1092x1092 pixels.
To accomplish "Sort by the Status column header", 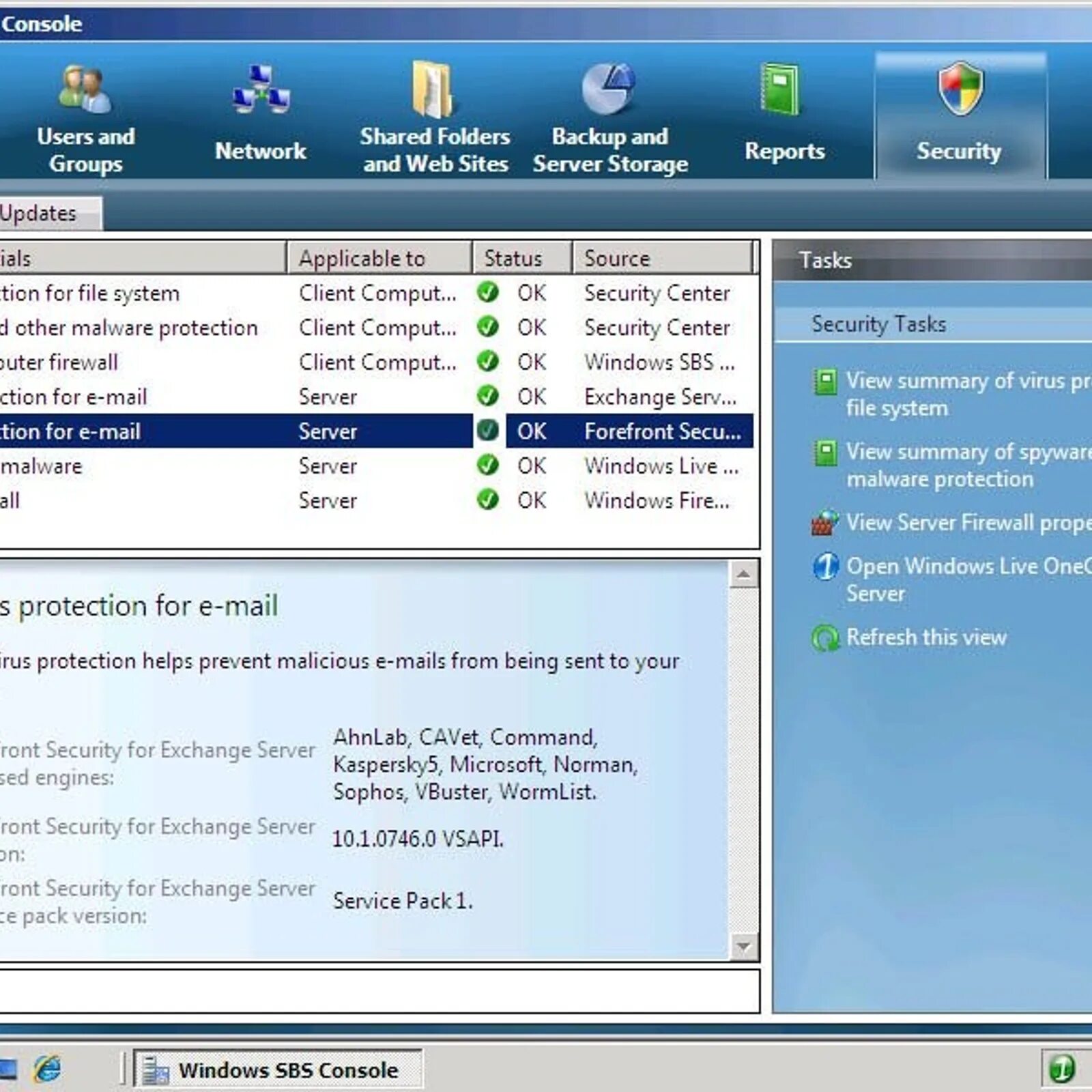I will pos(522,258).
